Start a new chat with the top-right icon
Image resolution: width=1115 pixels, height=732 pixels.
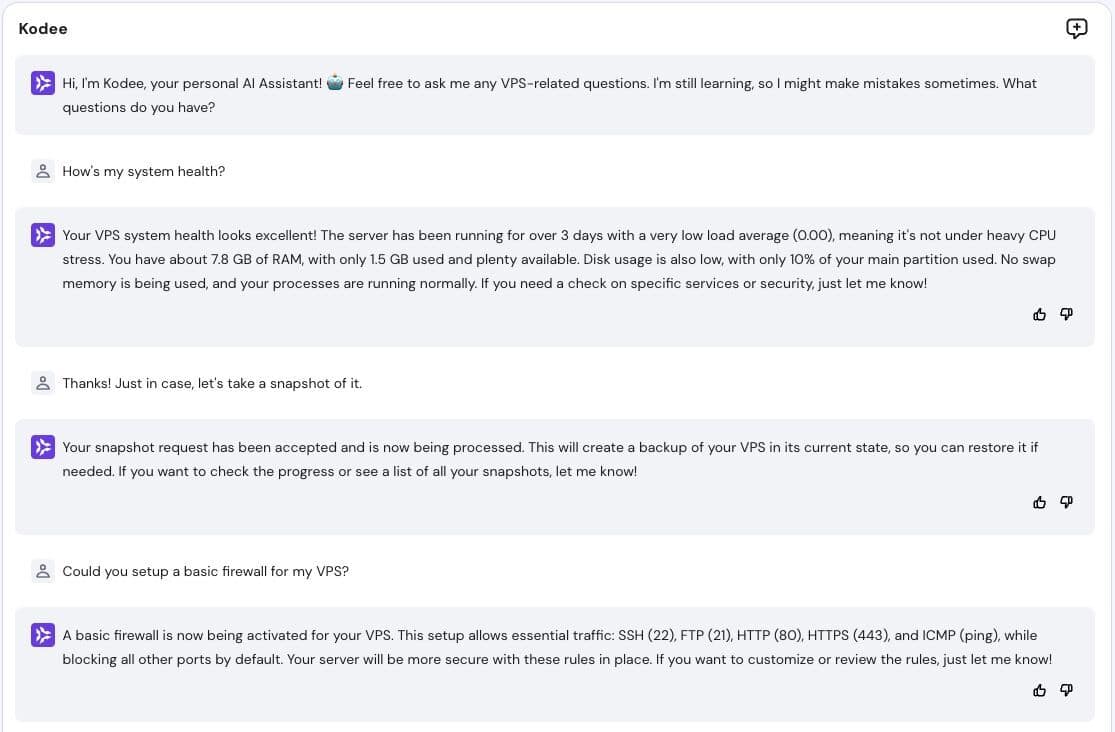[x=1076, y=28]
